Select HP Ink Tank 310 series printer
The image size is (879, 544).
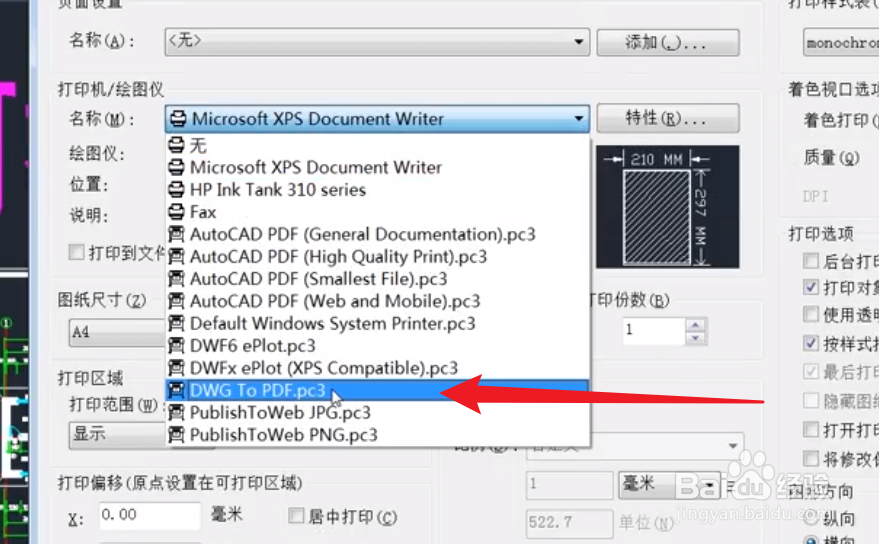[377, 190]
